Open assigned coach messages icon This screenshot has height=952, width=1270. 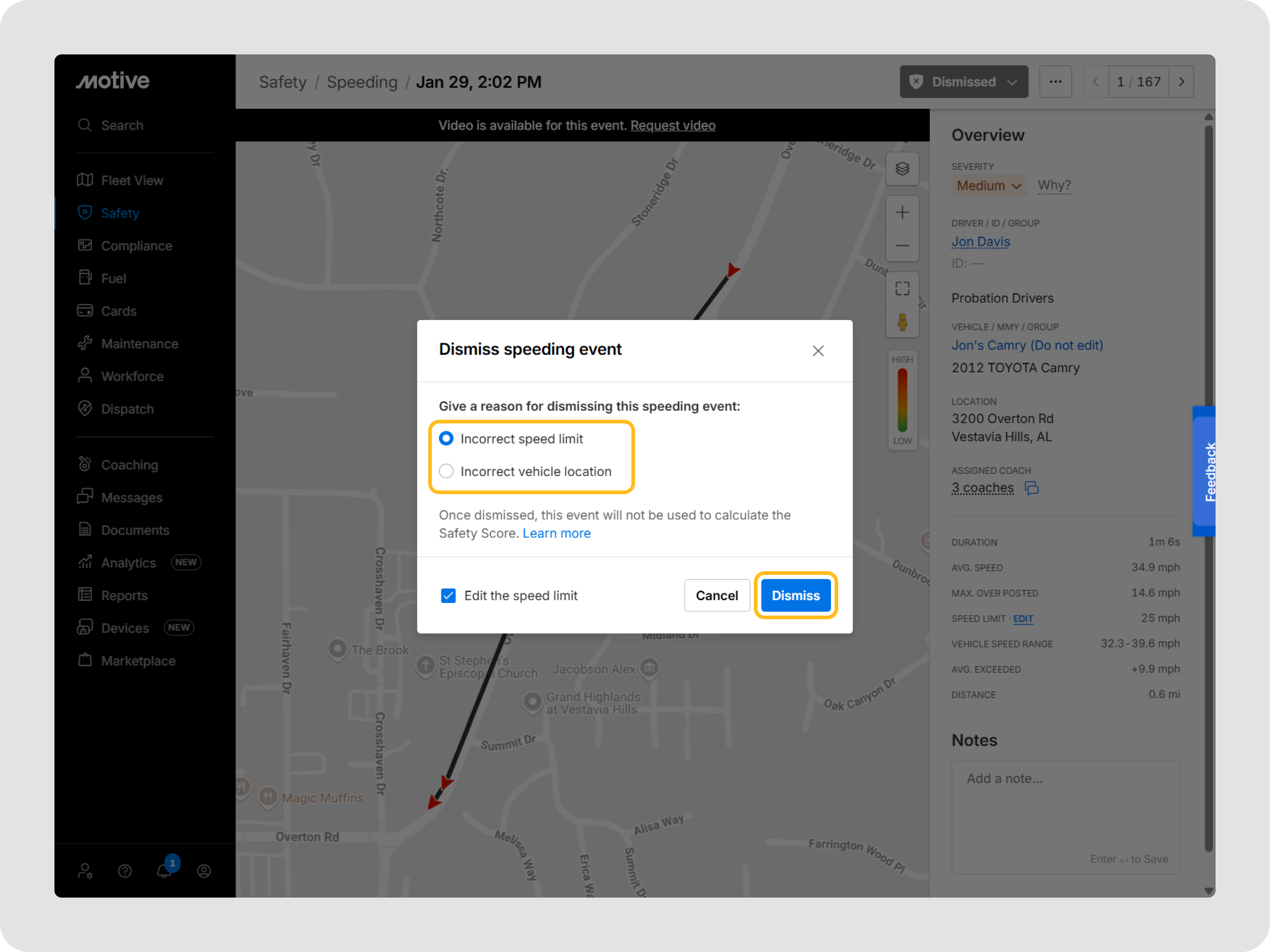1032,488
